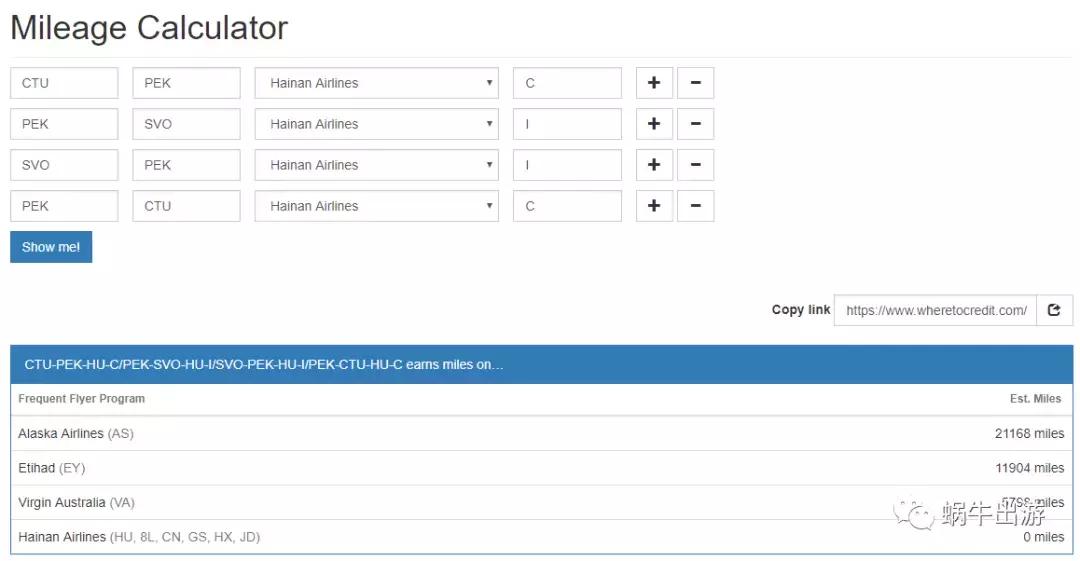Focus the third row origin field SVO
Viewport: 1080px width, 561px height.
[64, 165]
